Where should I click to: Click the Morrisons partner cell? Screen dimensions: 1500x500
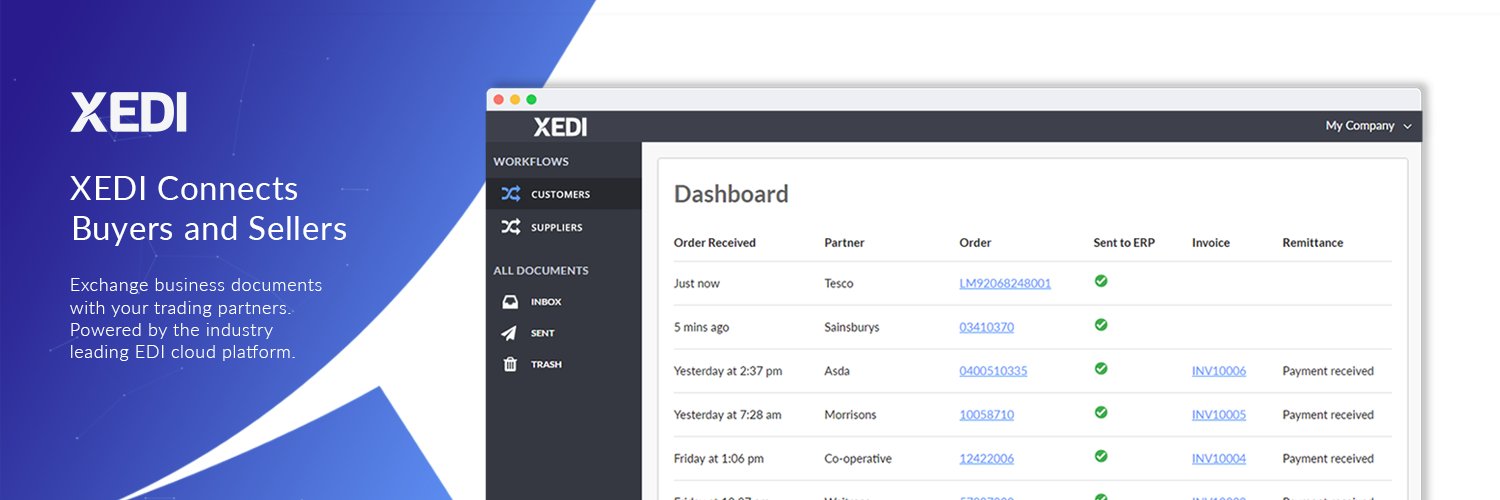850,415
